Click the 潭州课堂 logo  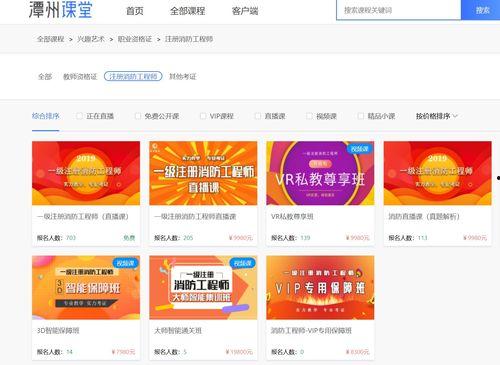click(60, 9)
